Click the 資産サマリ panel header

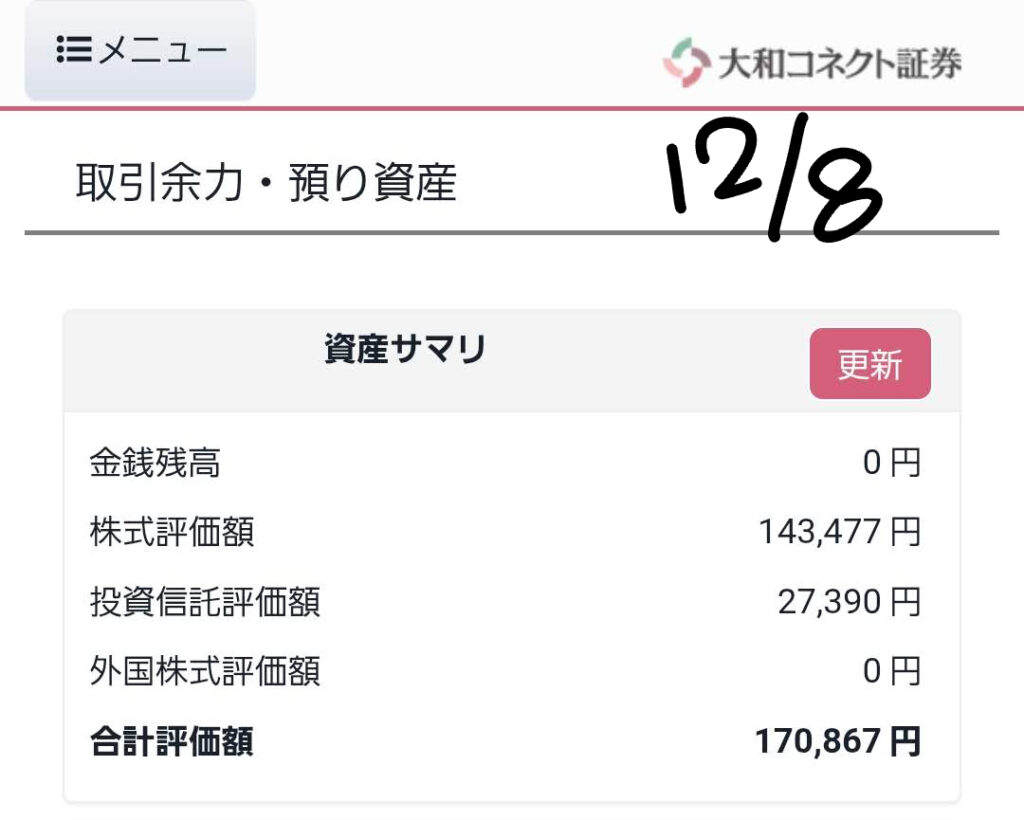(405, 350)
